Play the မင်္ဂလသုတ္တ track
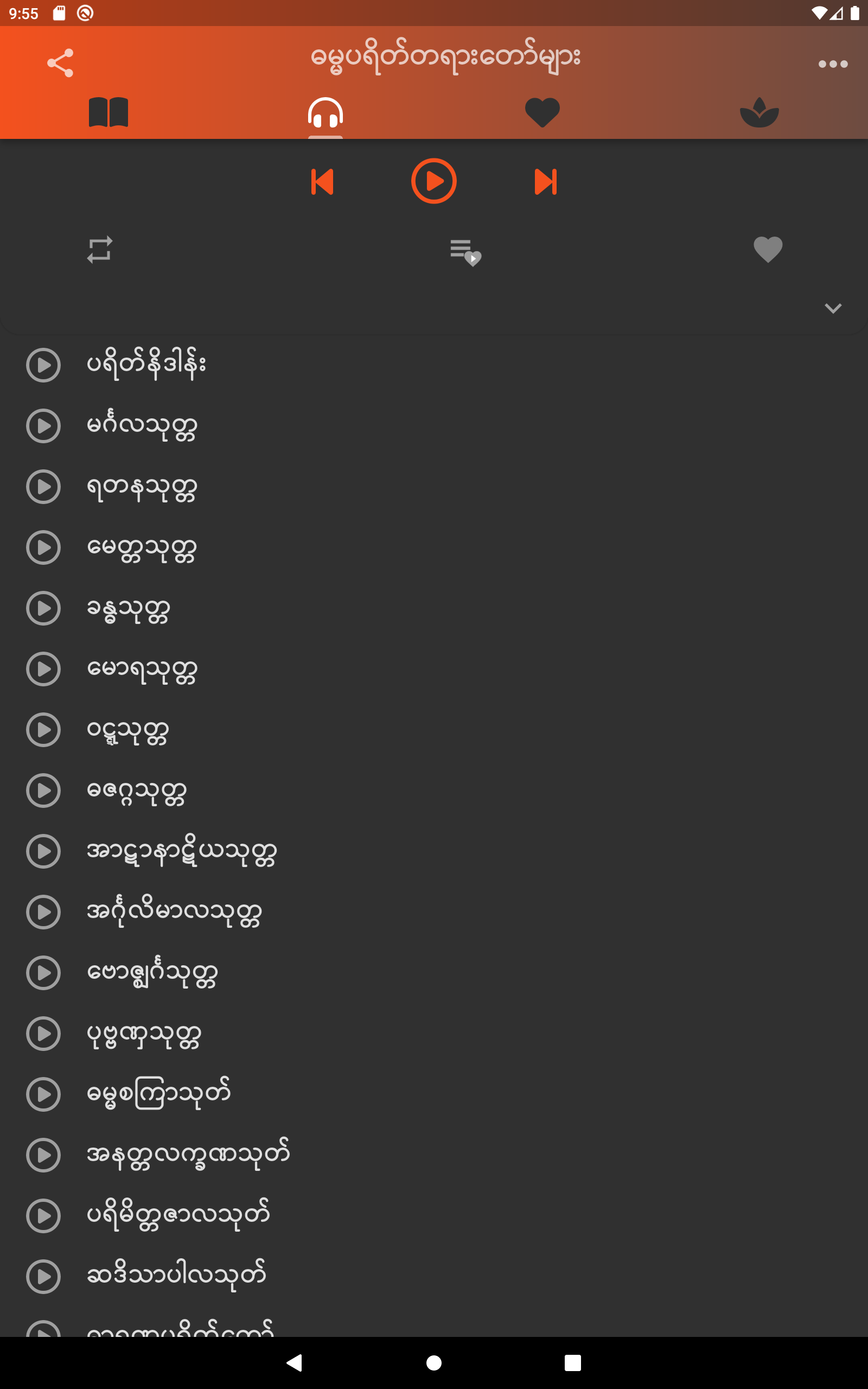This screenshot has height=1389, width=868. coord(43,425)
